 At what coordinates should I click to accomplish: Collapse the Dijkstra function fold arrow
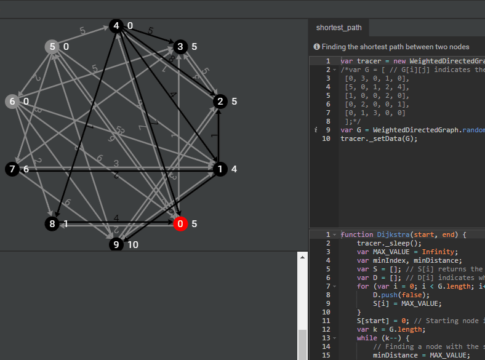(334, 235)
